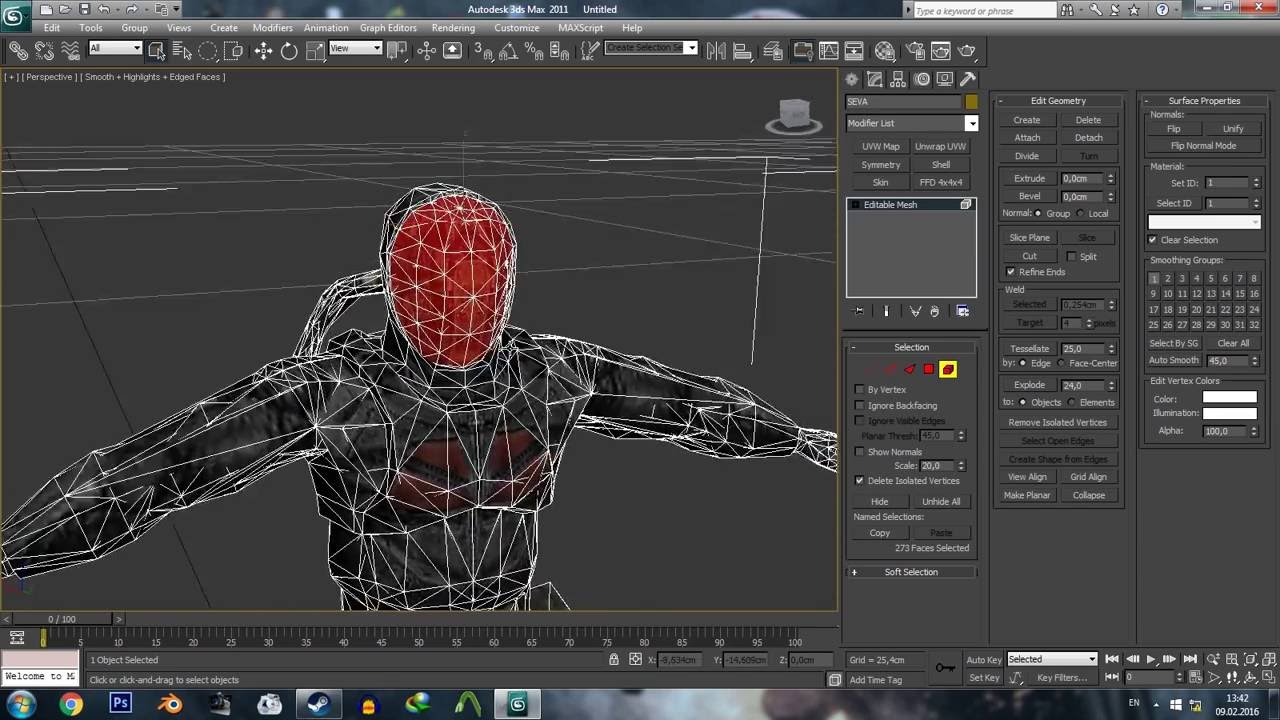Select the Local normal radio button

coord(1083,214)
